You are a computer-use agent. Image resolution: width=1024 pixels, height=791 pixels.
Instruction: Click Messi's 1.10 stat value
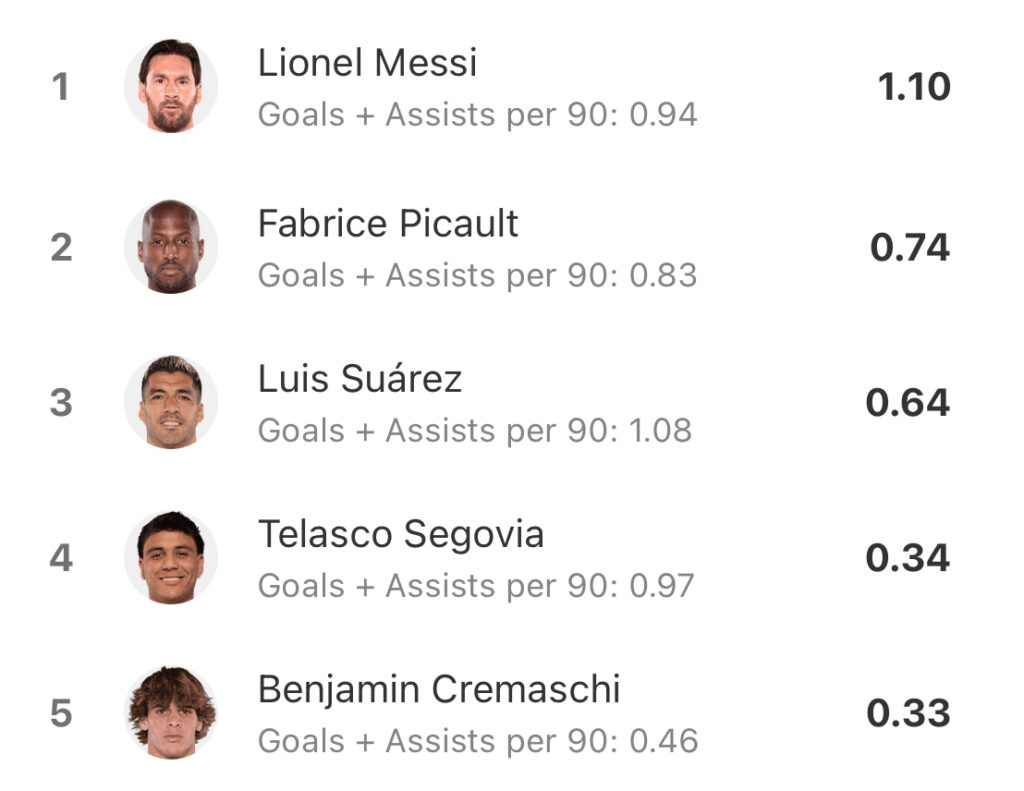[x=914, y=86]
